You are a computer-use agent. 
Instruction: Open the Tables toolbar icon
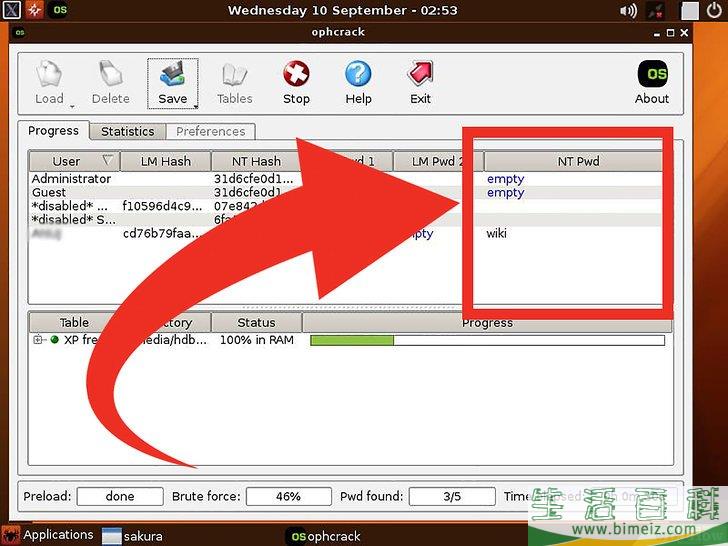click(x=234, y=75)
